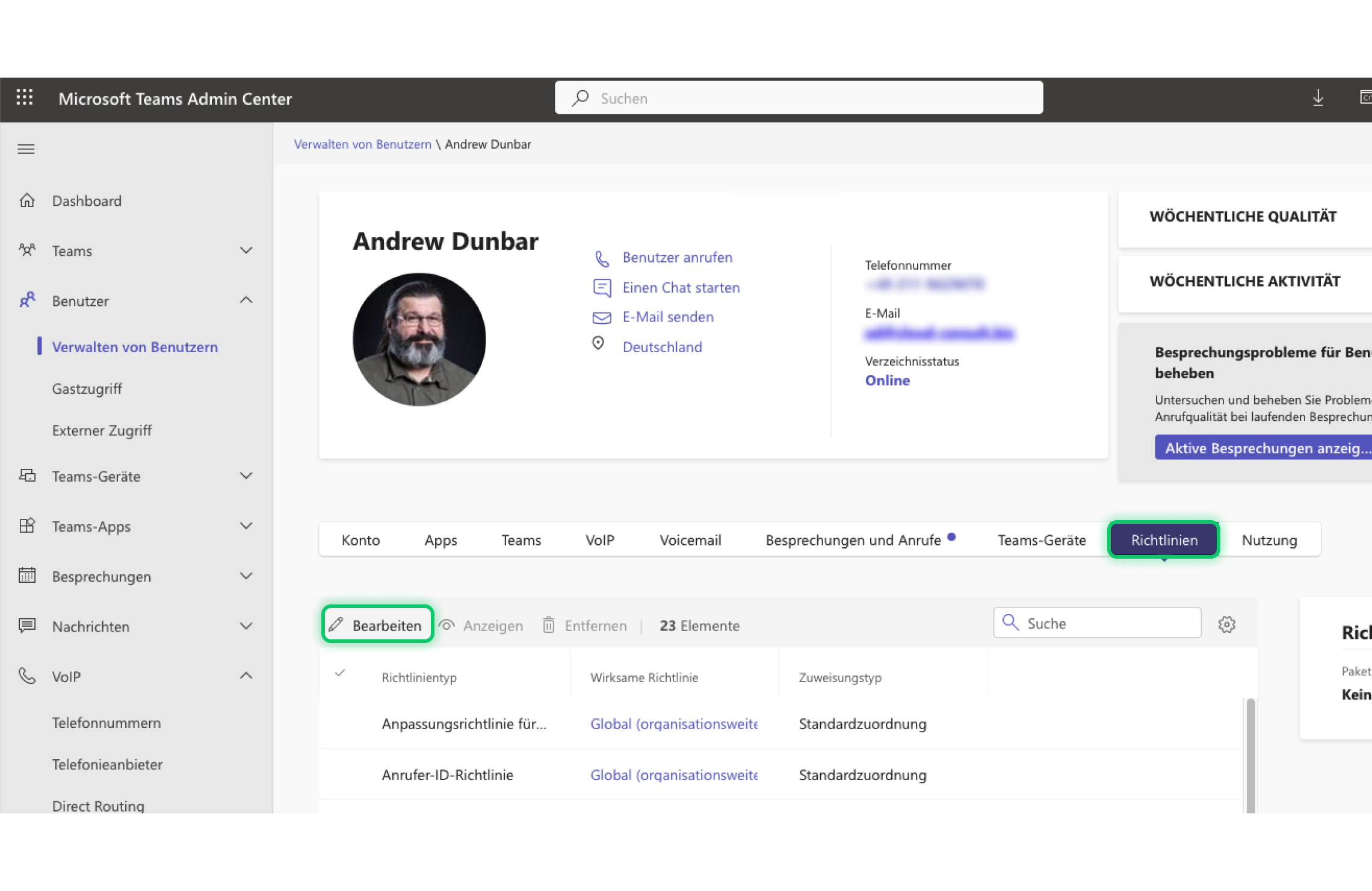This screenshot has width=1372, height=891.
Task: Click the Aktive Besprechungen anzeigen button
Action: tap(1262, 448)
